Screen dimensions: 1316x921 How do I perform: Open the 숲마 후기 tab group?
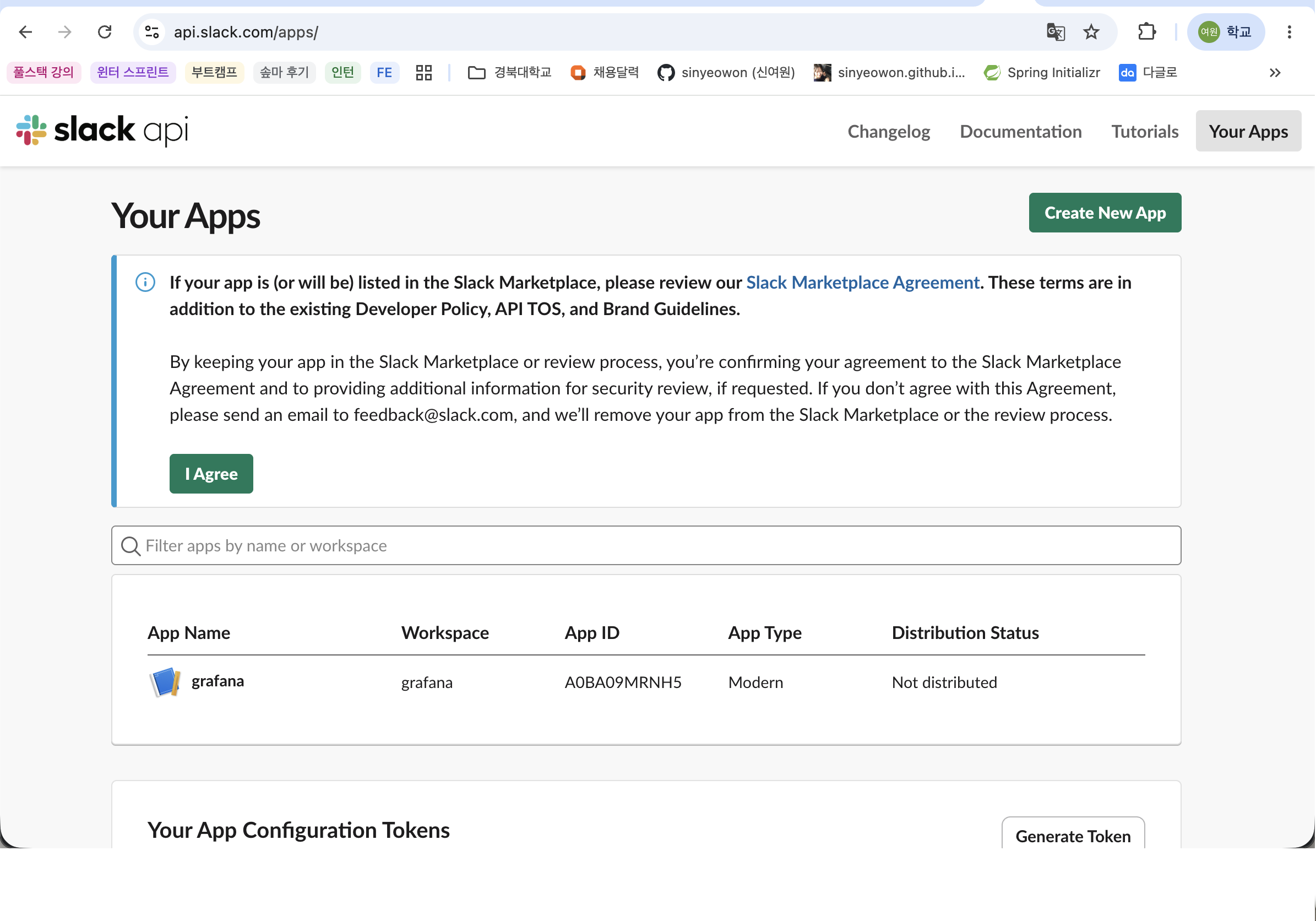[284, 73]
